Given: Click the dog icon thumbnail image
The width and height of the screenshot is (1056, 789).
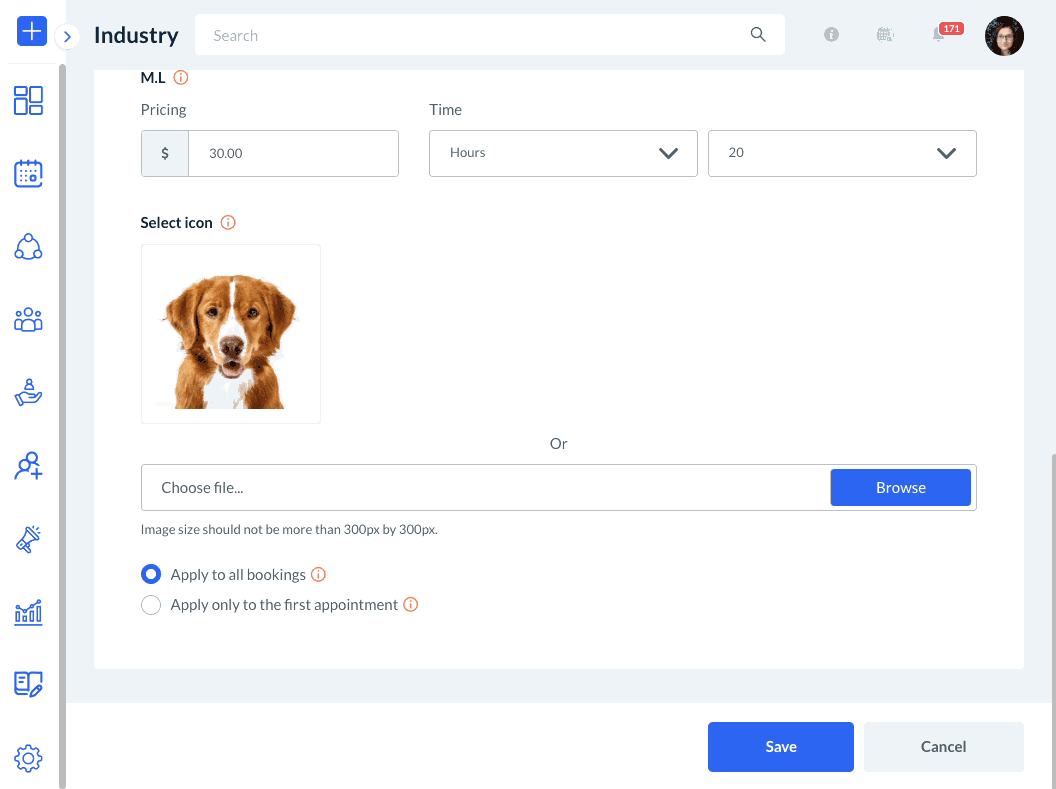Looking at the screenshot, I should click(231, 334).
